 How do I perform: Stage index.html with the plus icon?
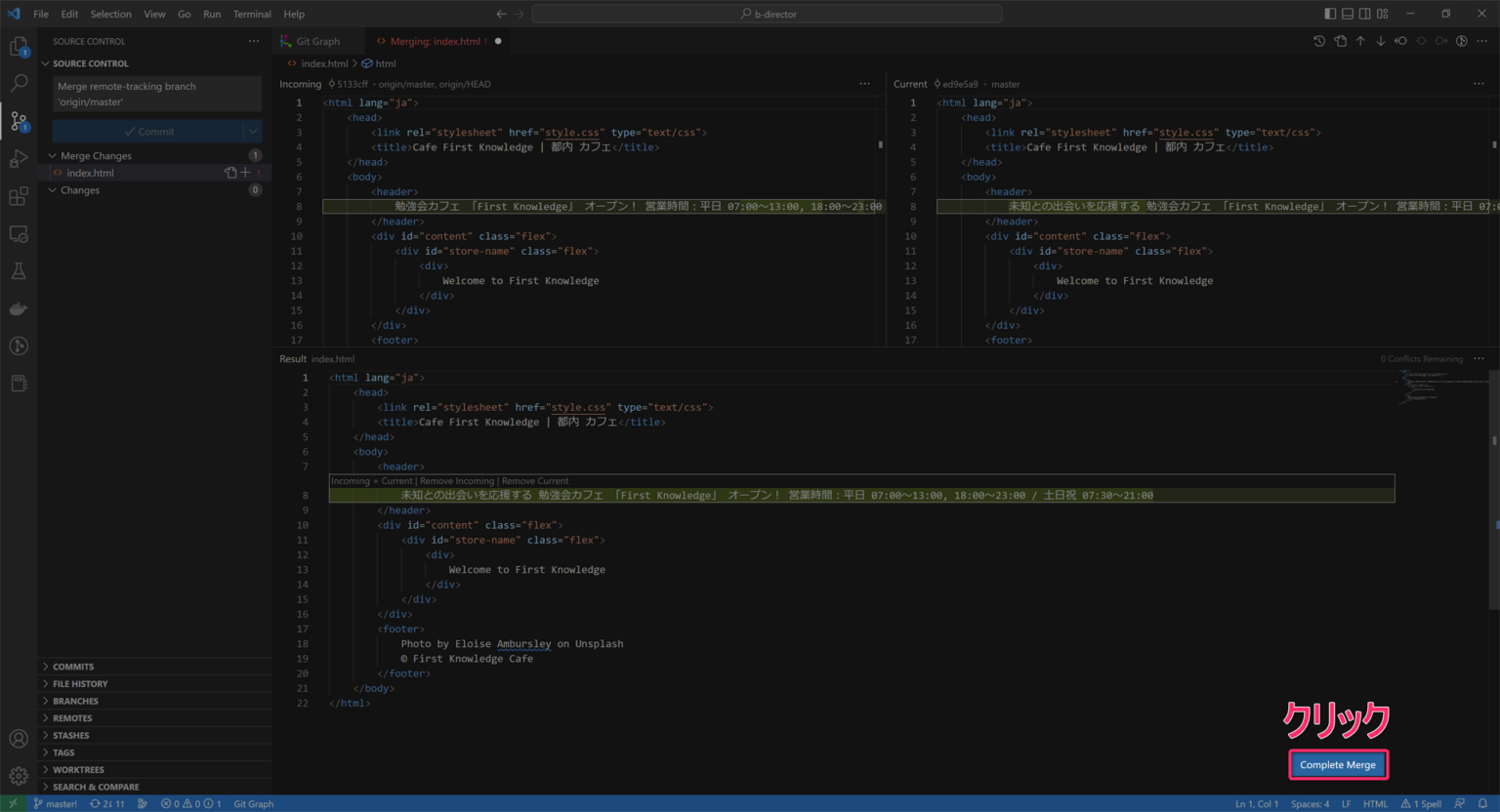(243, 172)
